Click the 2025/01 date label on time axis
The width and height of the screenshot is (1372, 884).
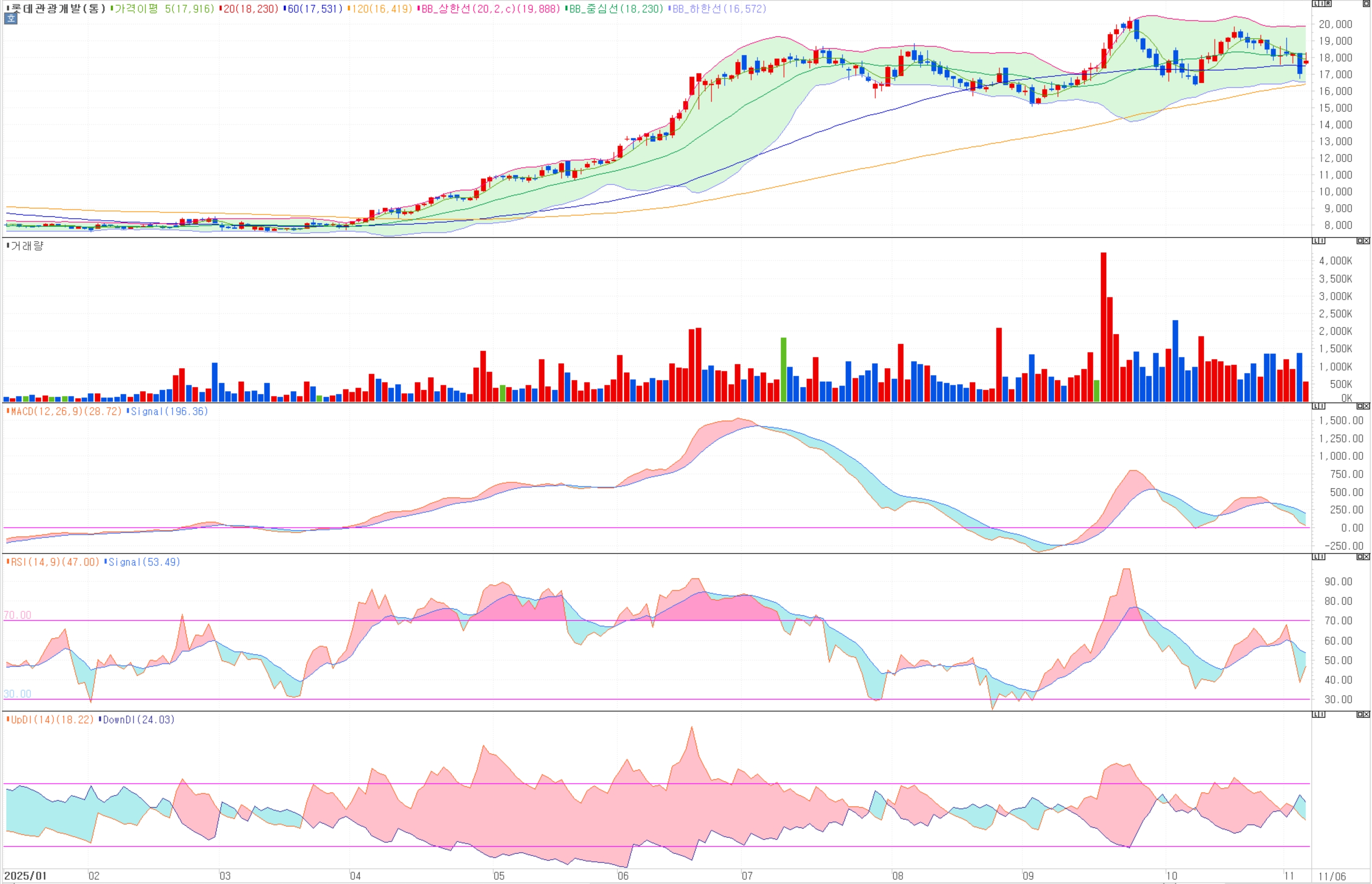coord(25,876)
